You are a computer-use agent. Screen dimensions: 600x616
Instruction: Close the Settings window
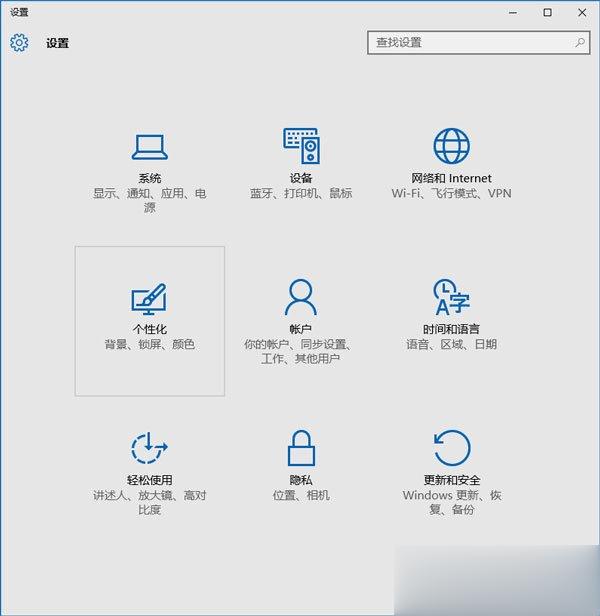[x=582, y=13]
